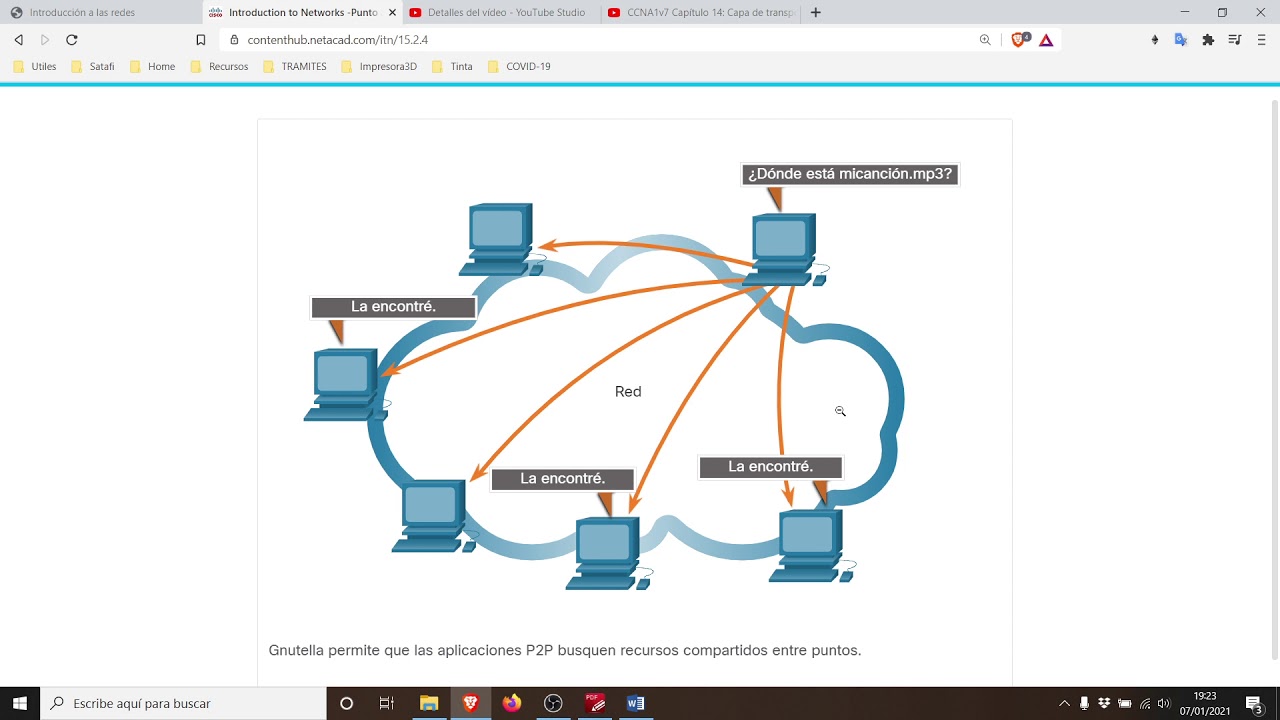Open the Extensions puzzle-piece menu
Image resolution: width=1280 pixels, height=720 pixels.
tap(1208, 40)
